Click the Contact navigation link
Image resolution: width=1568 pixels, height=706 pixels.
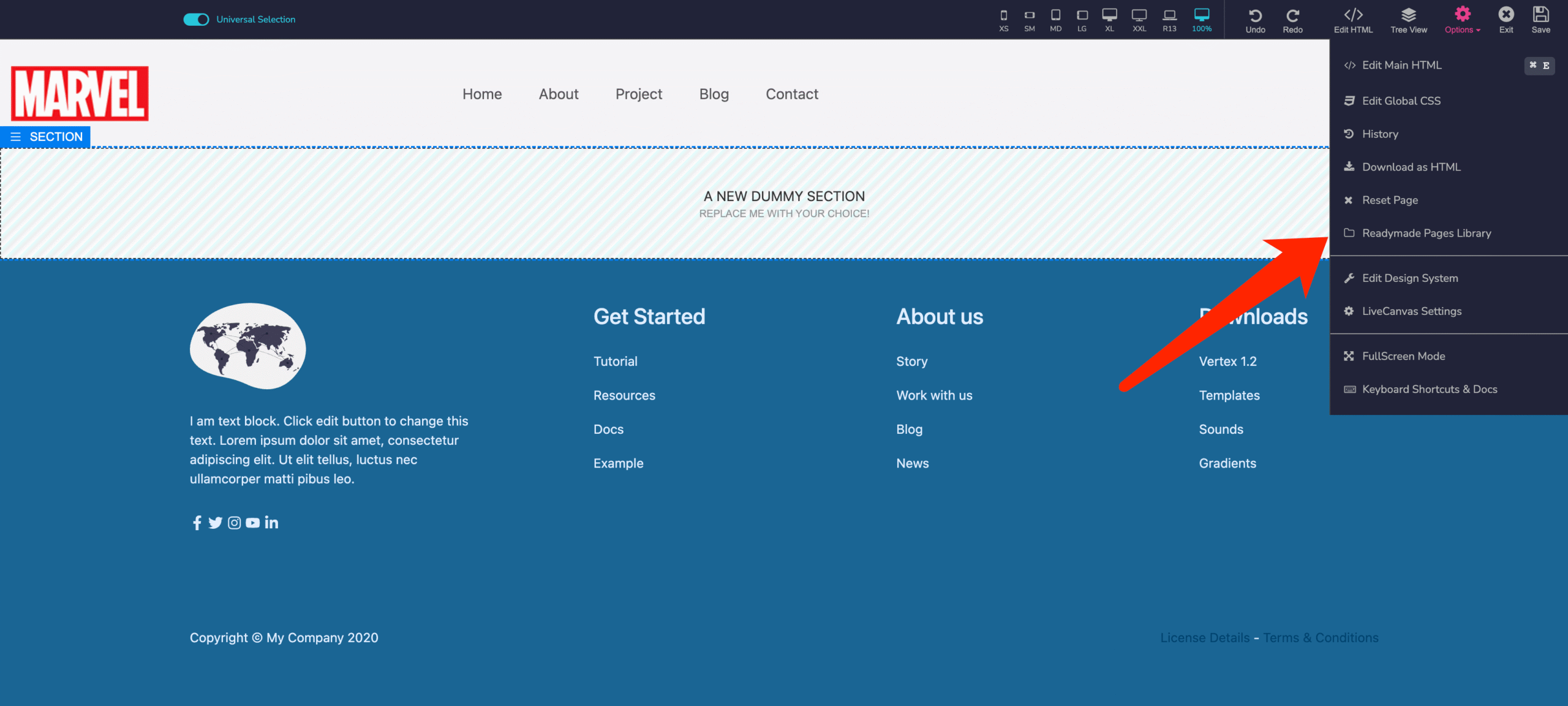point(791,94)
